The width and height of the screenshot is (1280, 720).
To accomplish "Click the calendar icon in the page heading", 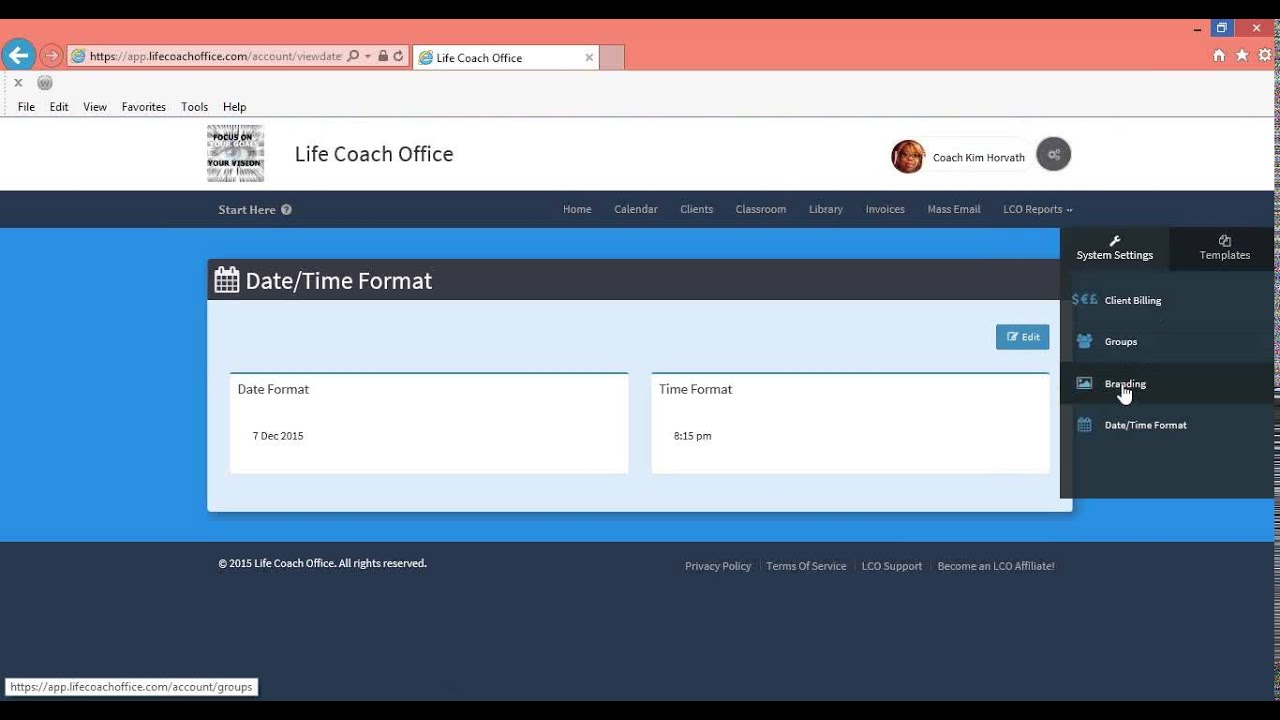I will point(227,280).
